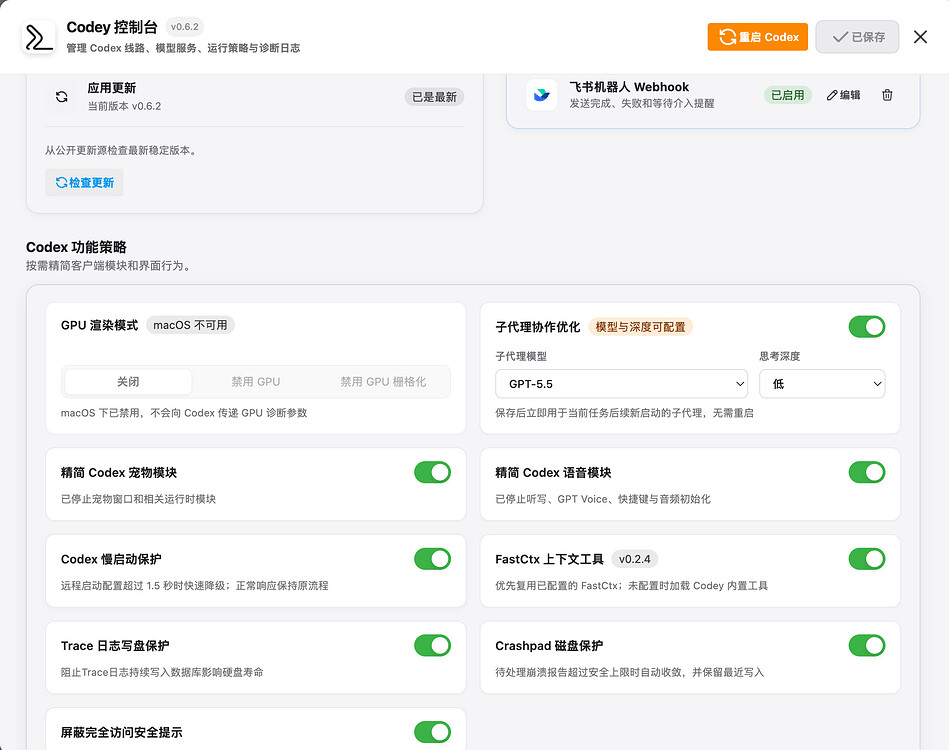The height and width of the screenshot is (750, 949).
Task: Toggle 精简 Codex 语音模块 switch
Action: tap(867, 472)
